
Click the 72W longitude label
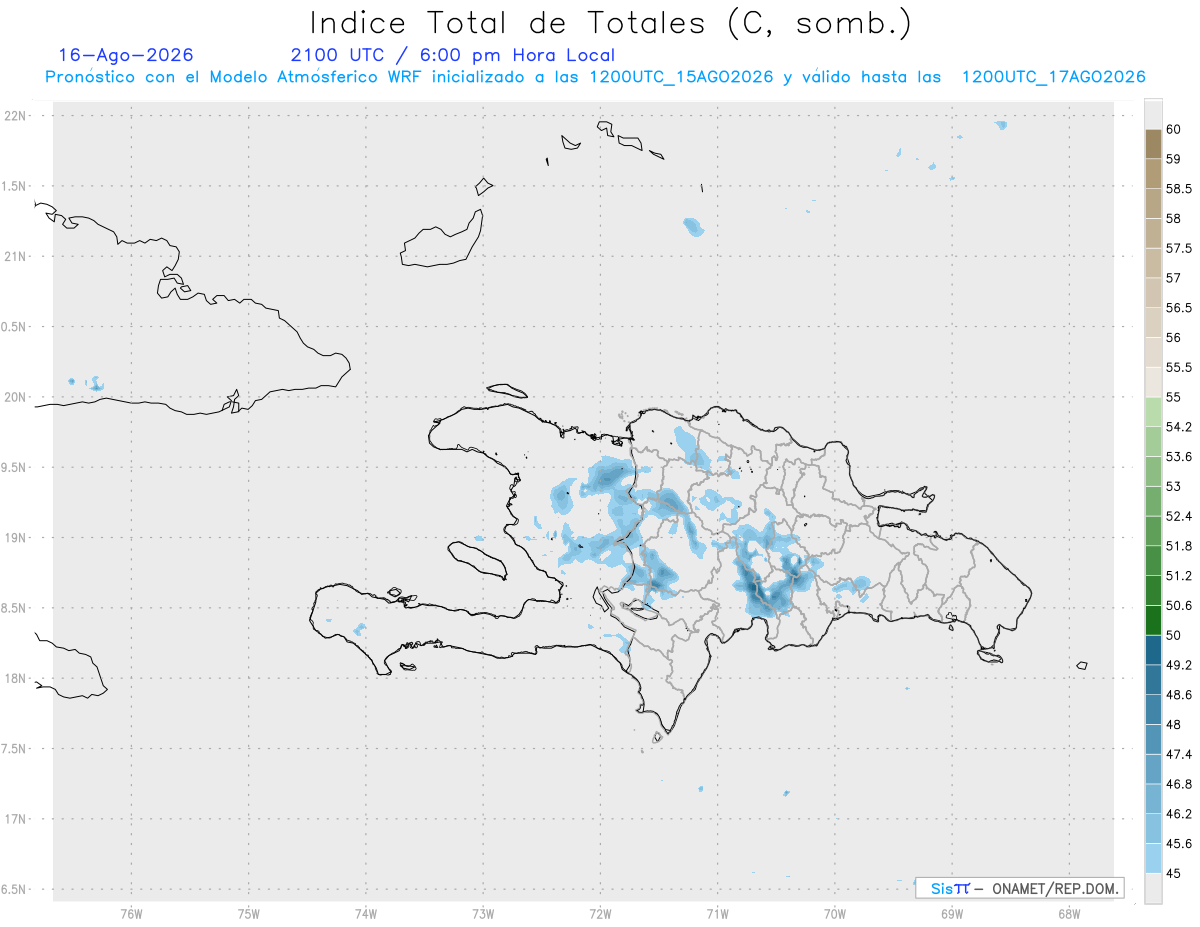(x=600, y=914)
